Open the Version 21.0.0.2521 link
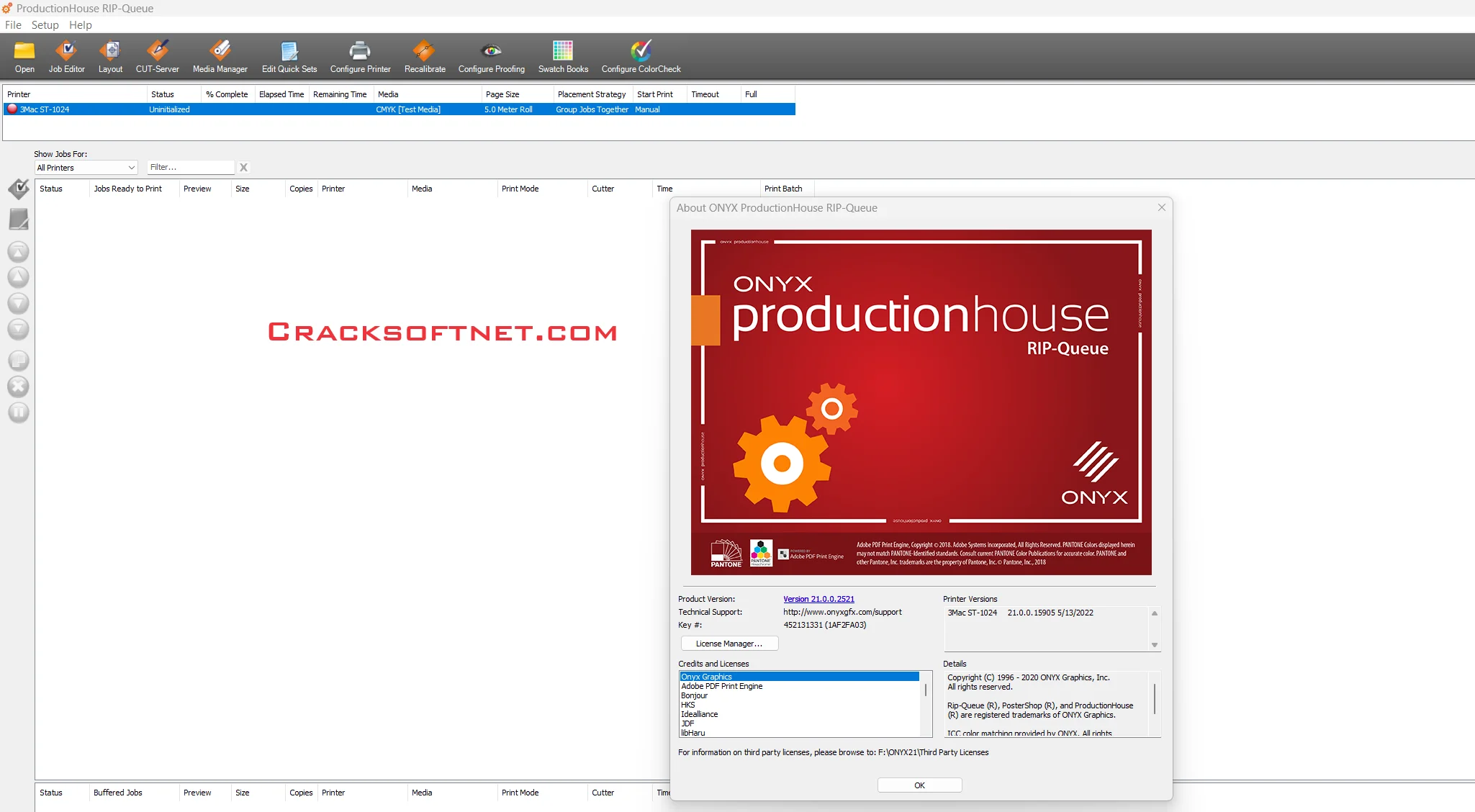This screenshot has width=1475, height=812. [x=818, y=599]
